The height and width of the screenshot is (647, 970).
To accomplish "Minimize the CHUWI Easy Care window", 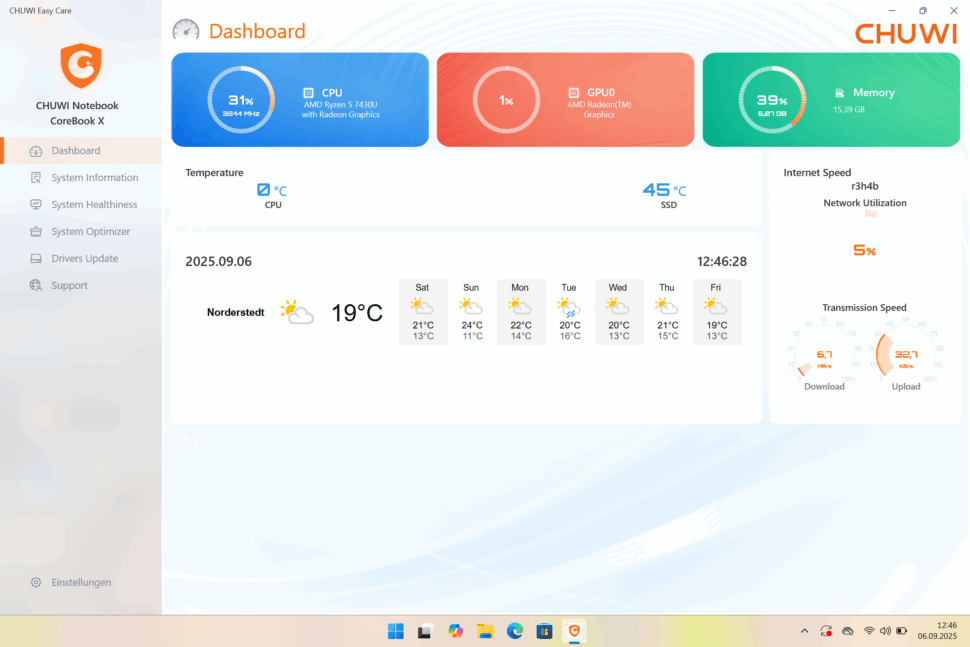I will 892,11.
